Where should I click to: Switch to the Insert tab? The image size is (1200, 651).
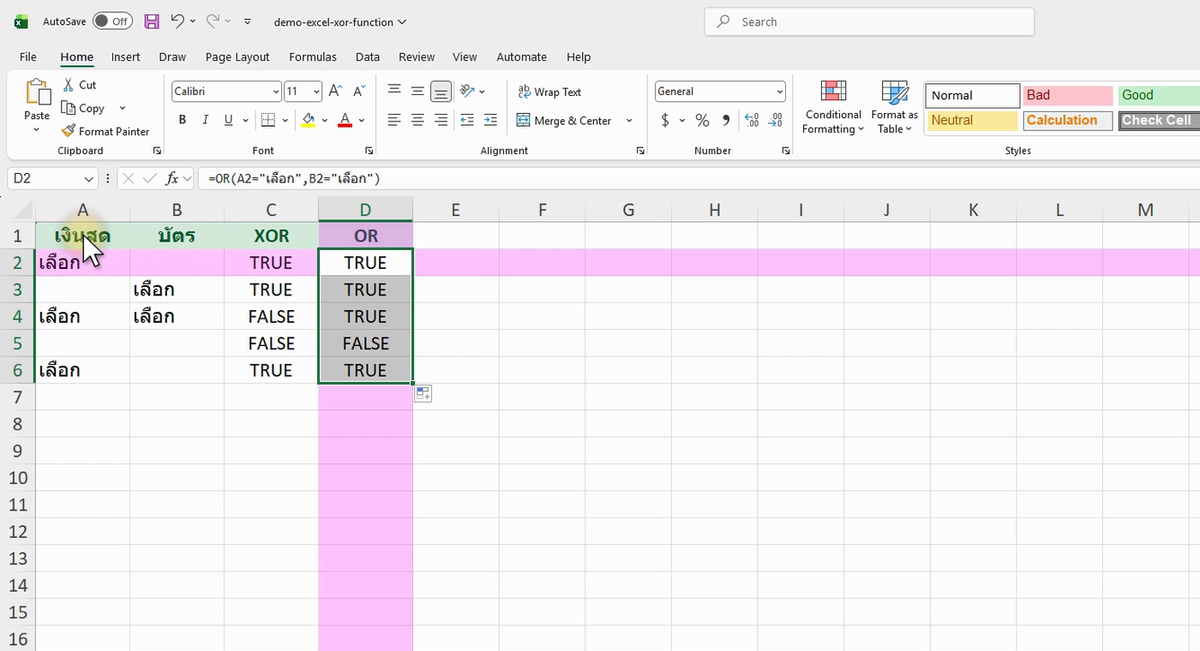pos(126,57)
